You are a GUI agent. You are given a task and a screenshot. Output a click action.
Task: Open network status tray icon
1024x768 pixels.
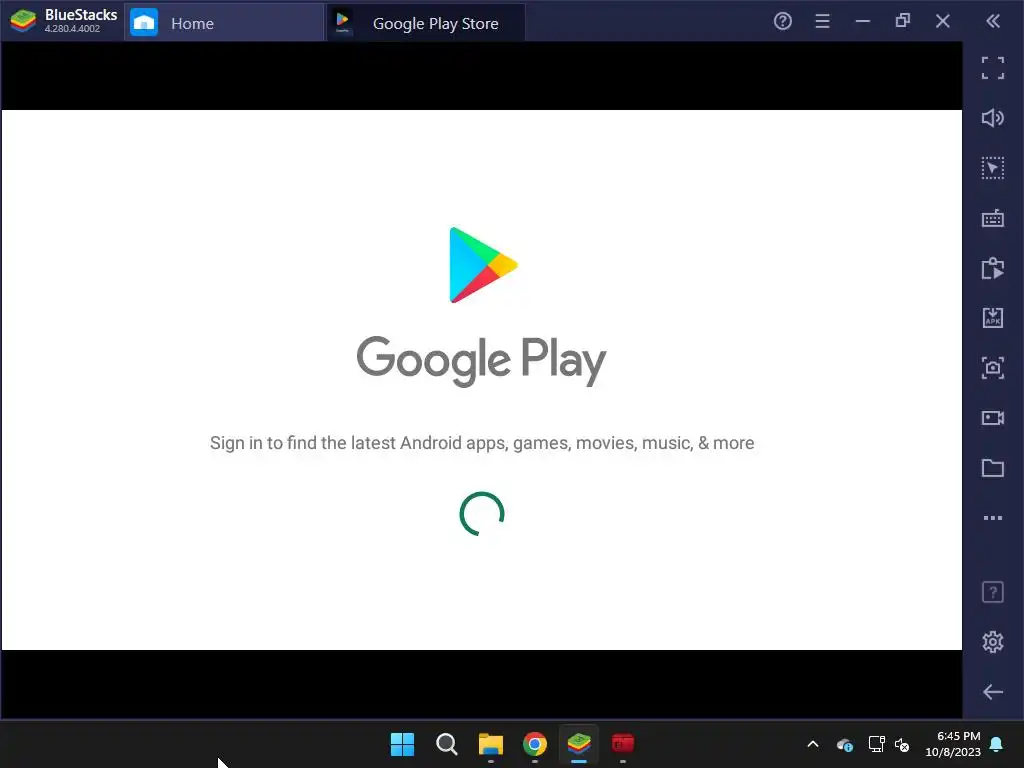click(x=876, y=744)
